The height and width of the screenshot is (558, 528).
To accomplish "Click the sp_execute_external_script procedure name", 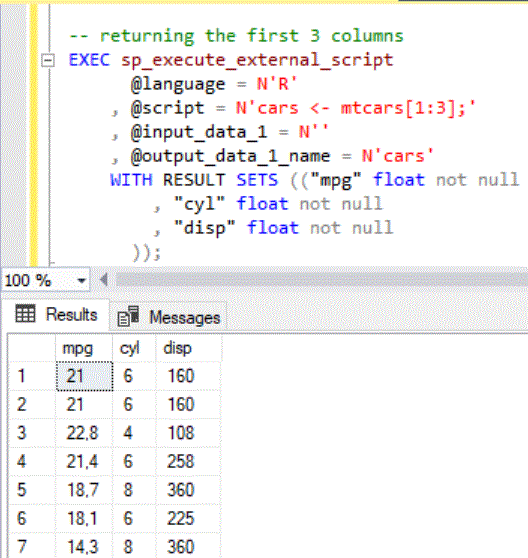I will 257,60.
